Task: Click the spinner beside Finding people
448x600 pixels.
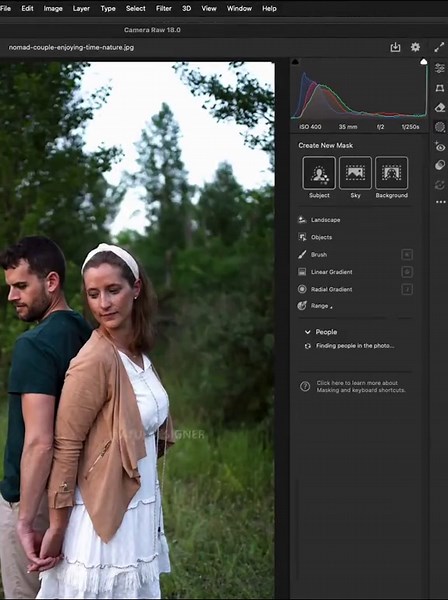Action: pos(308,346)
